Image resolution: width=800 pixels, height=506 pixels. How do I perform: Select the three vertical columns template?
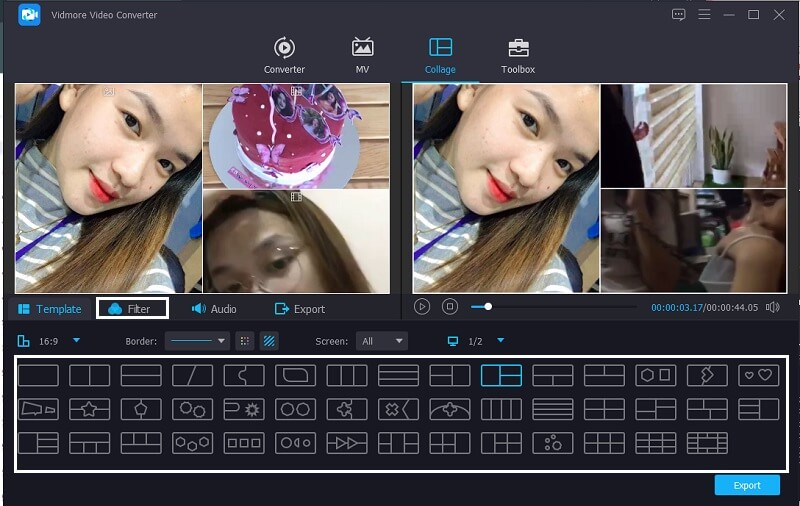347,376
